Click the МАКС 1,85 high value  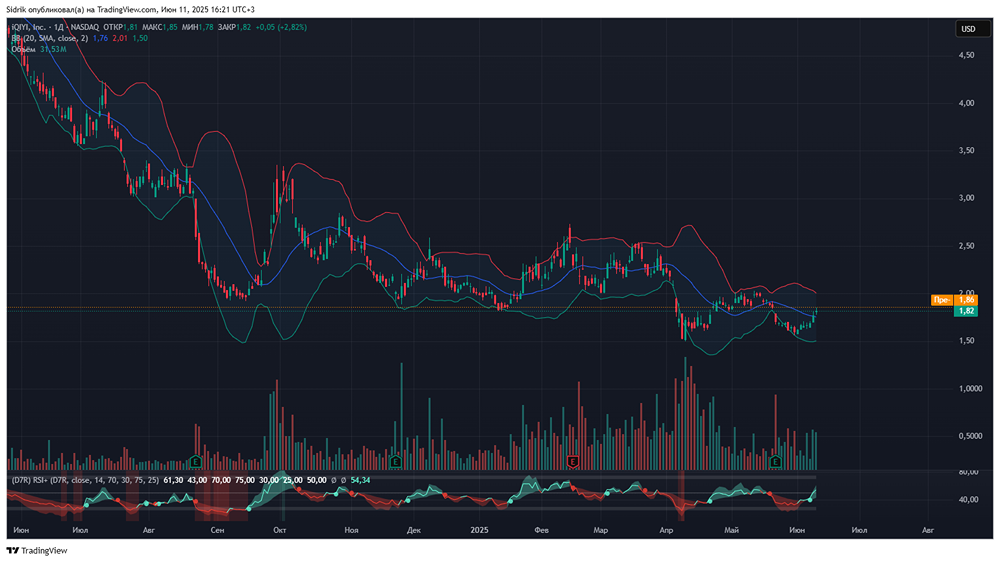pyautogui.click(x=160, y=27)
